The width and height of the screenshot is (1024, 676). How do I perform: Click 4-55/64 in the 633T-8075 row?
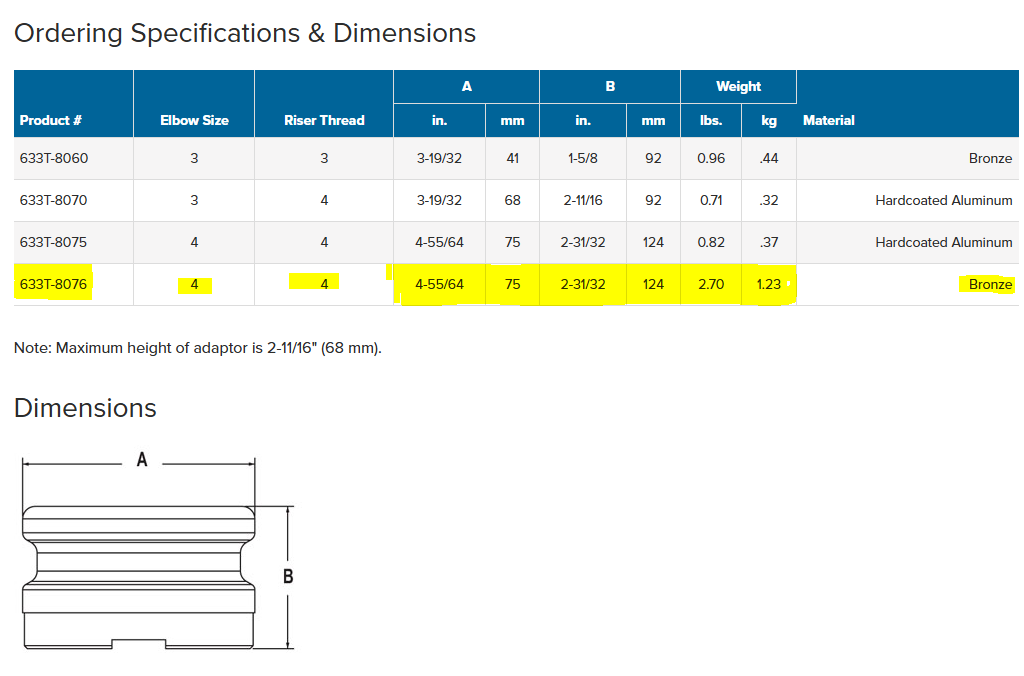tap(439, 242)
